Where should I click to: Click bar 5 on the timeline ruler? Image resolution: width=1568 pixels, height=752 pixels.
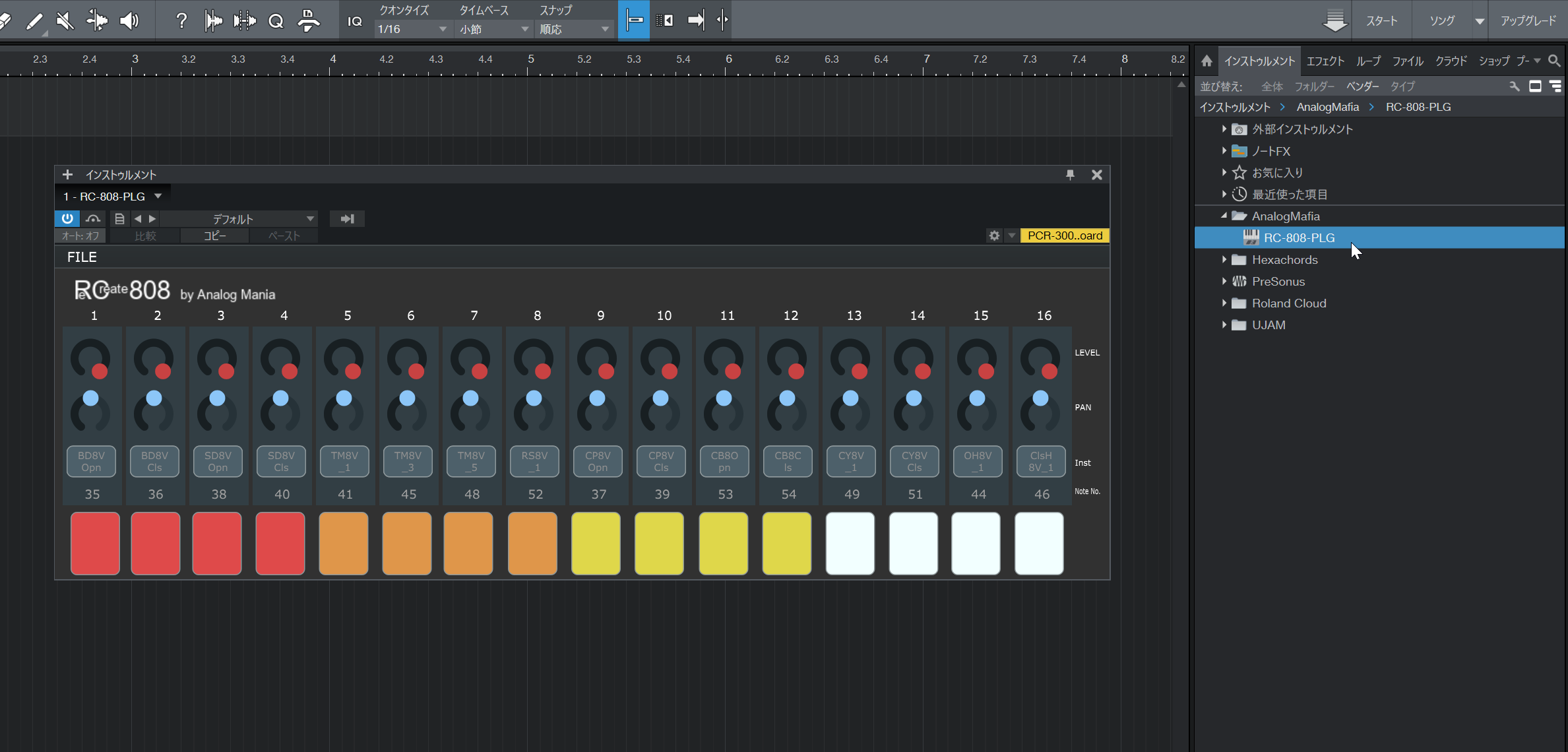pos(531,61)
